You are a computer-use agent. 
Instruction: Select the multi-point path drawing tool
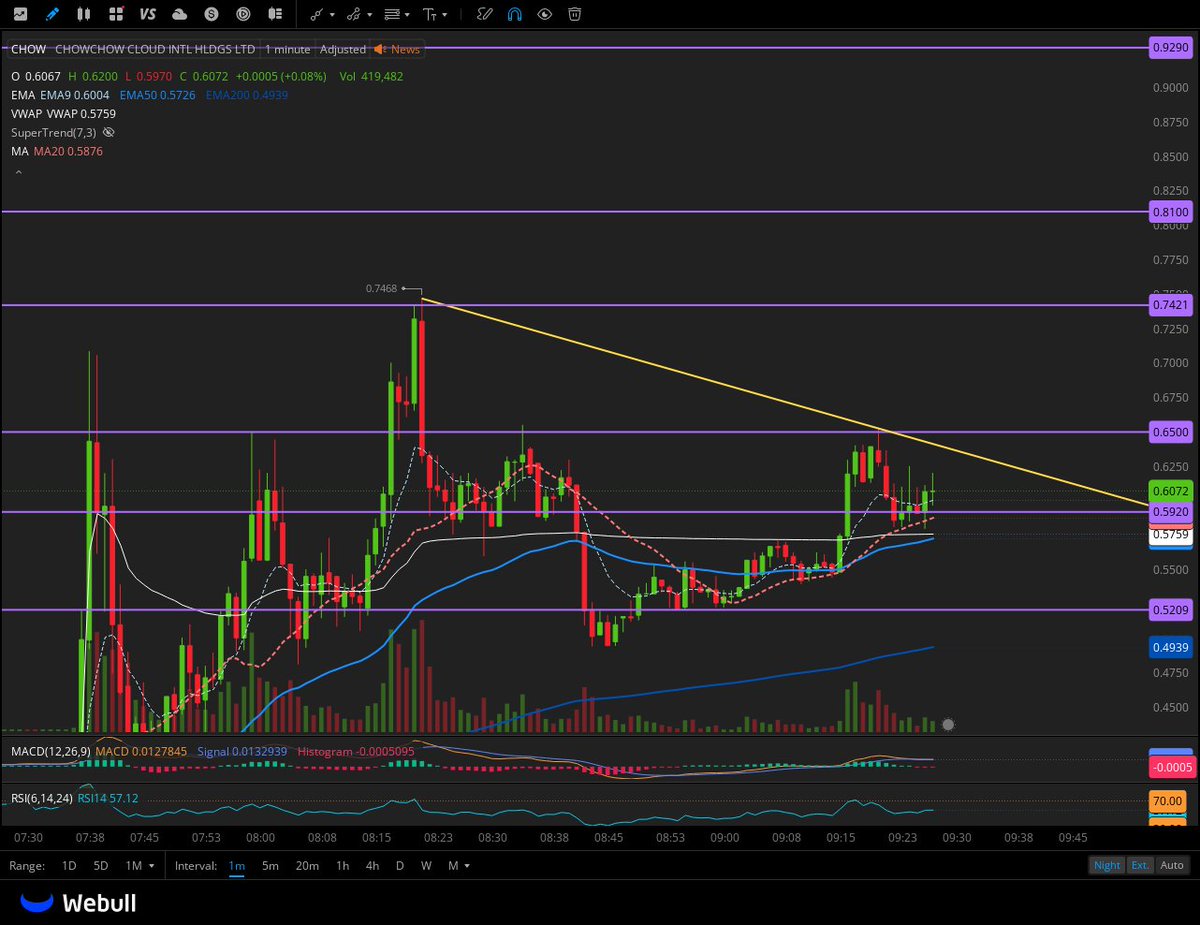tap(354, 14)
